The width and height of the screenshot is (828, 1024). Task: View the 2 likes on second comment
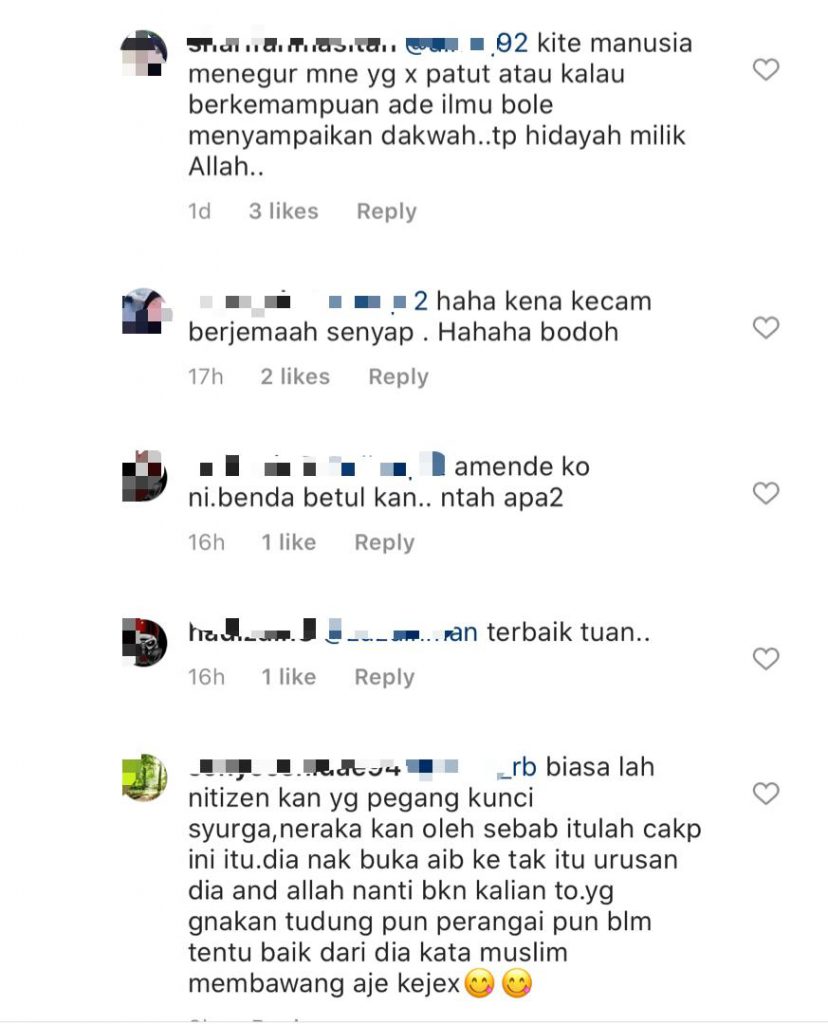point(295,376)
